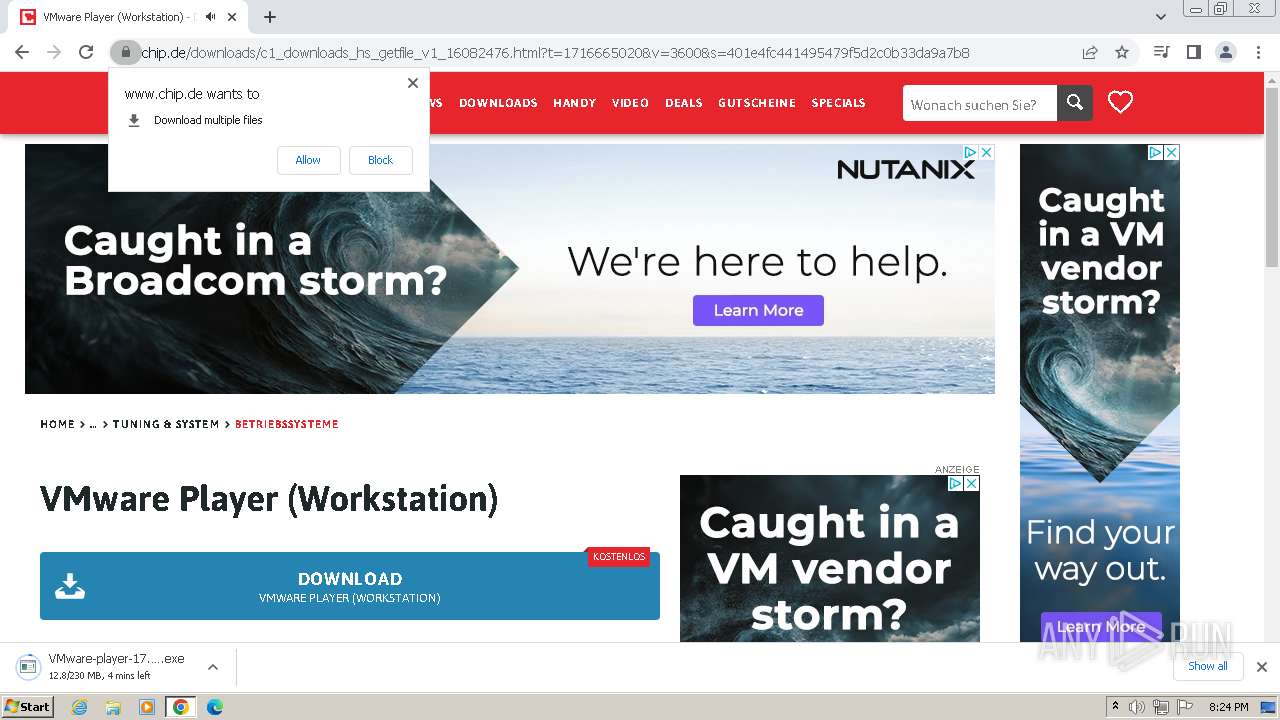
Task: Click the magnifier search button on chip.de
Action: coord(1075,102)
